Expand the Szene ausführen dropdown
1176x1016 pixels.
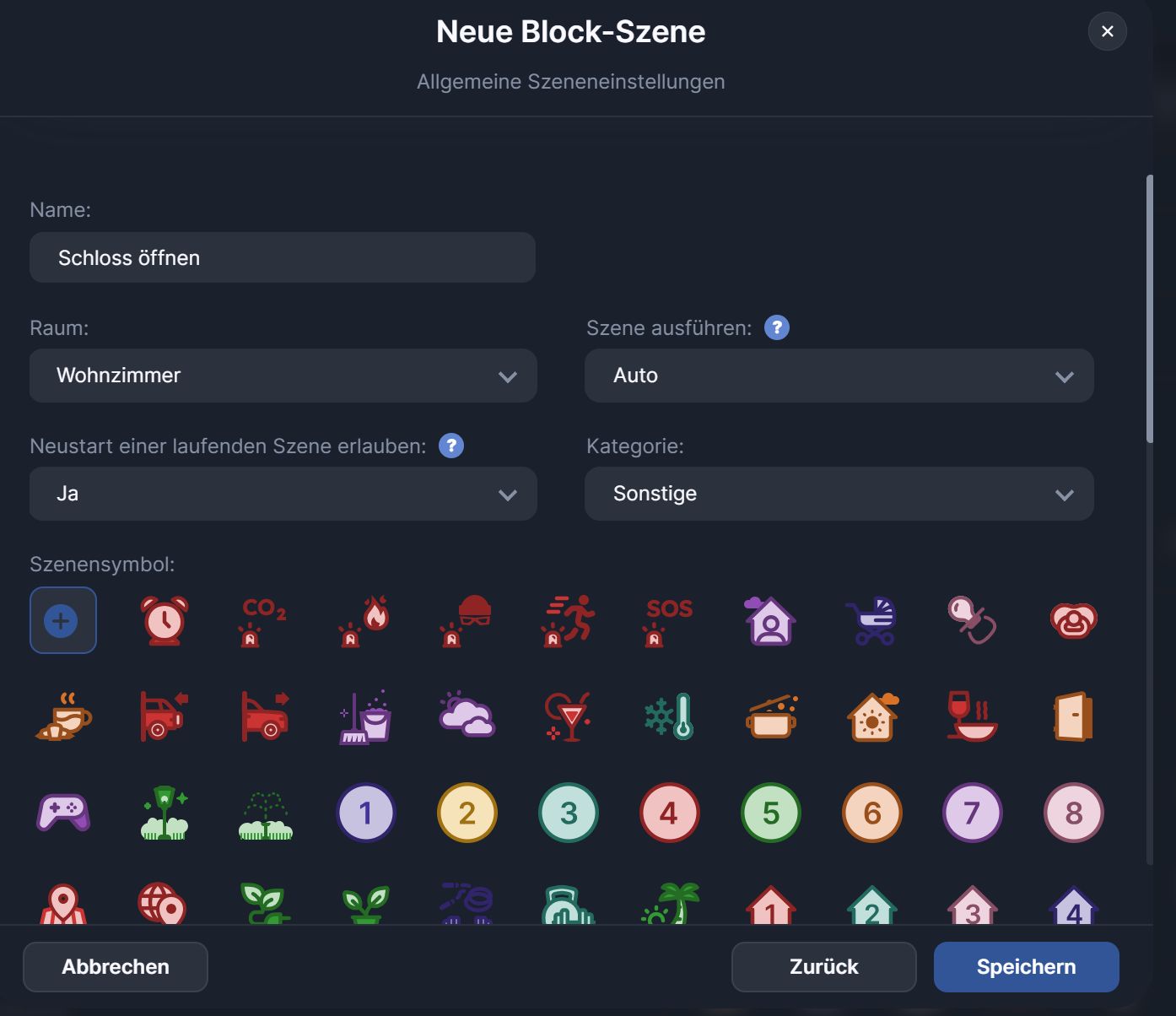(839, 376)
